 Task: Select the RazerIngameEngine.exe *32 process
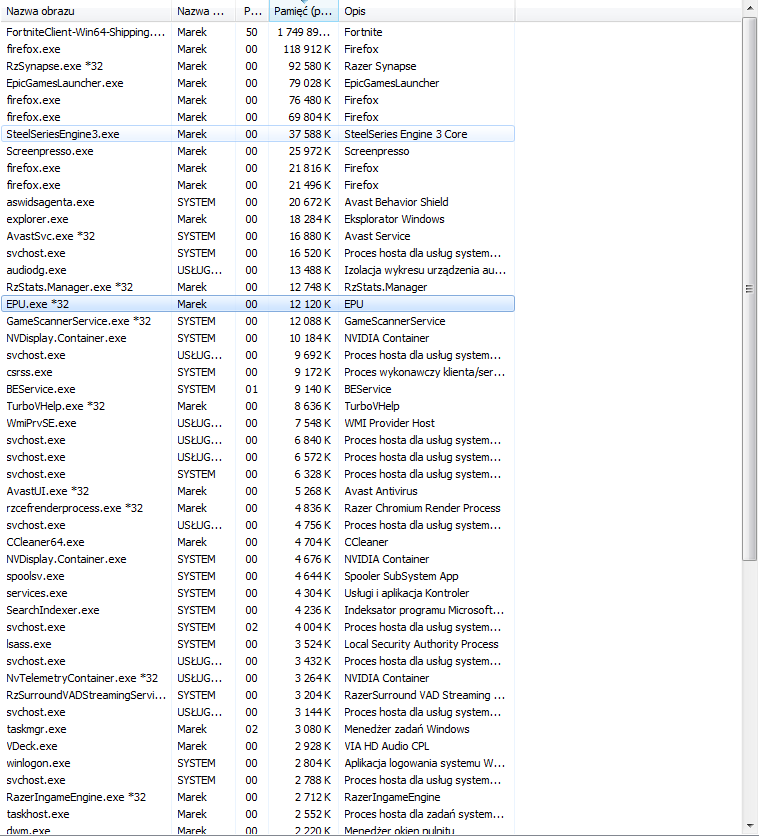(258, 797)
